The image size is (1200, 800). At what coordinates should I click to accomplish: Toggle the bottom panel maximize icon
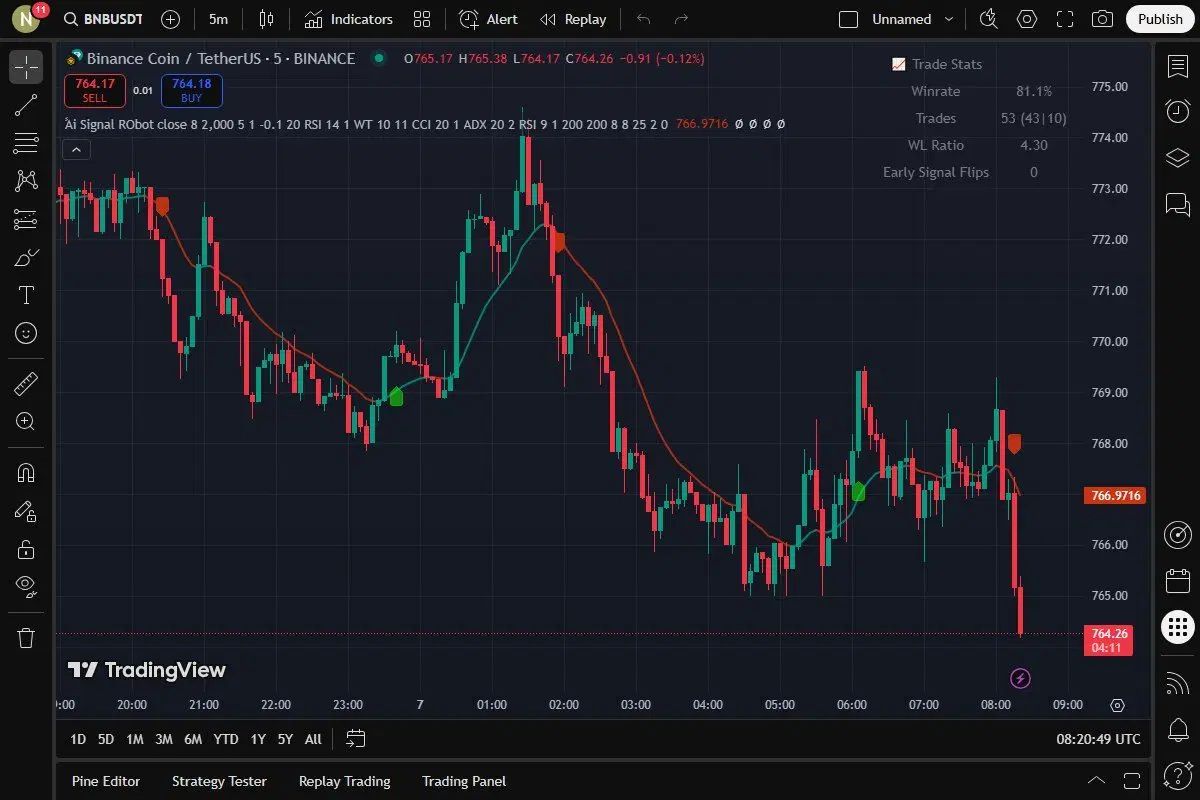tap(1132, 780)
